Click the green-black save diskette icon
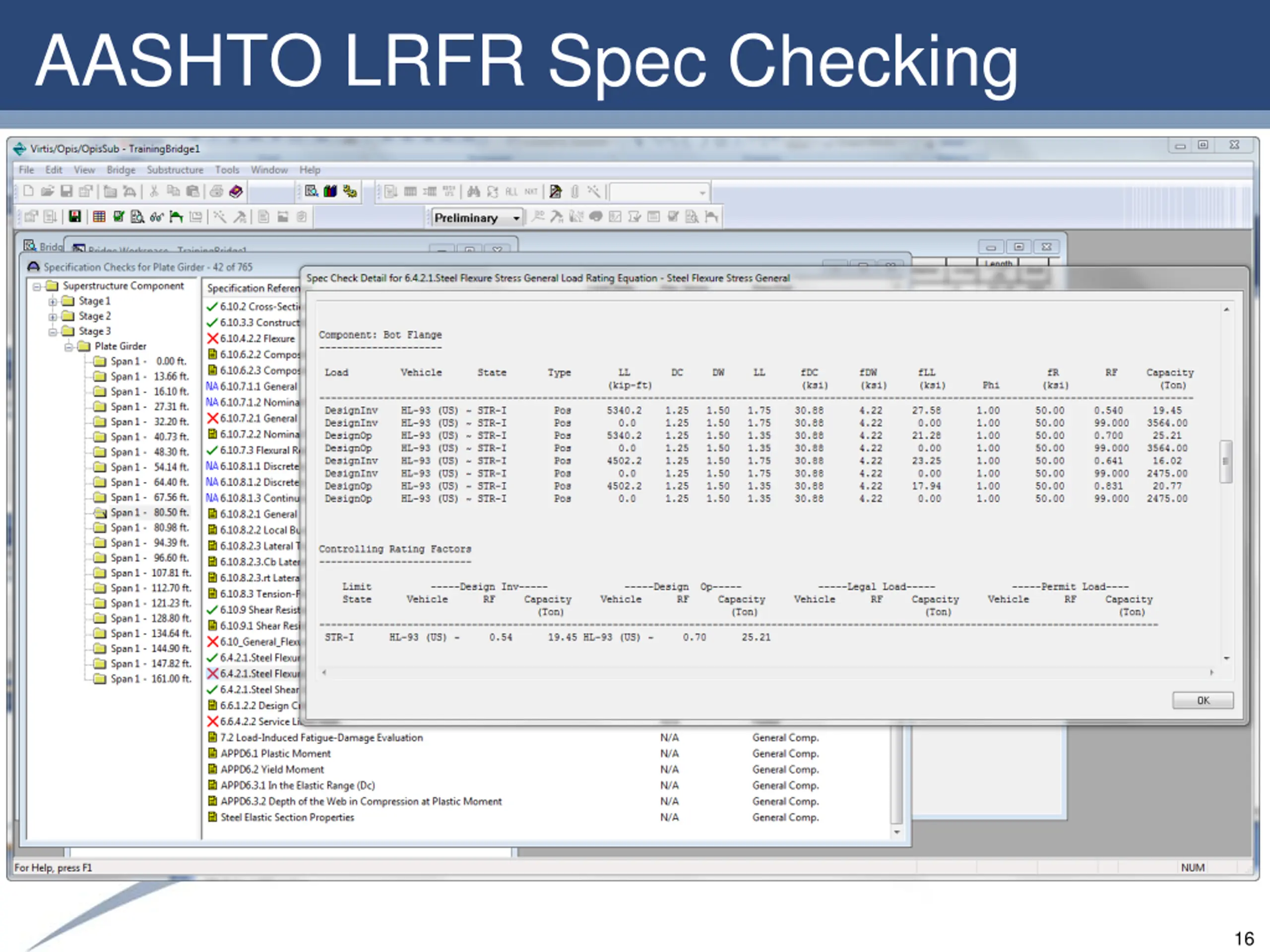The width and height of the screenshot is (1270, 952). pyautogui.click(x=75, y=216)
